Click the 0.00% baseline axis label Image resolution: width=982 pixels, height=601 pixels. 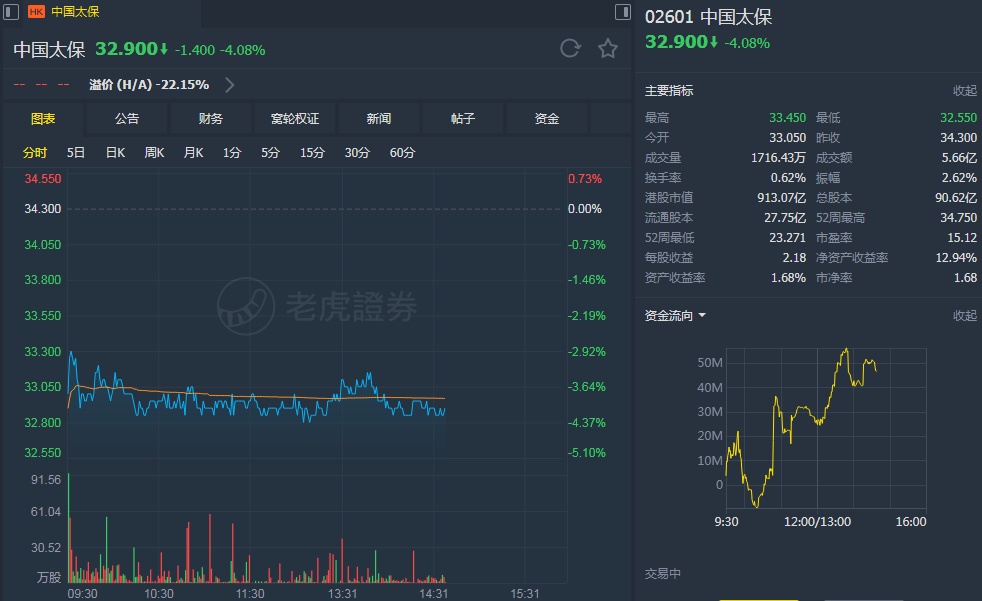pyautogui.click(x=585, y=209)
